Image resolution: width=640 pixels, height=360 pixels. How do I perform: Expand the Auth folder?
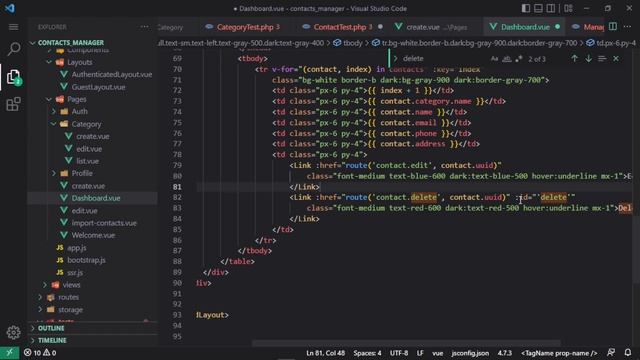pos(80,111)
